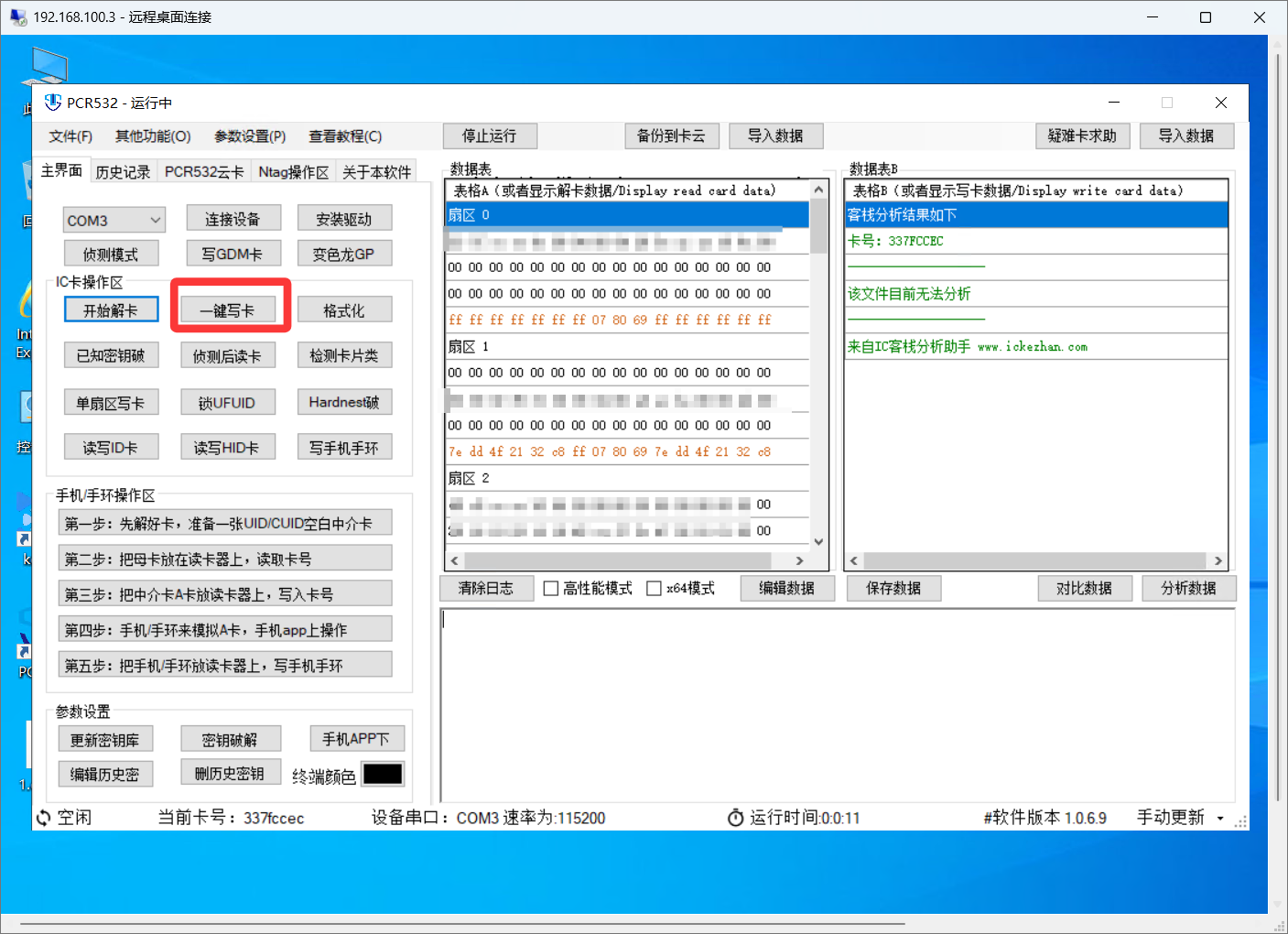The image size is (1288, 934).
Task: Click 备份到卡云 to back up the card
Action: [x=672, y=136]
